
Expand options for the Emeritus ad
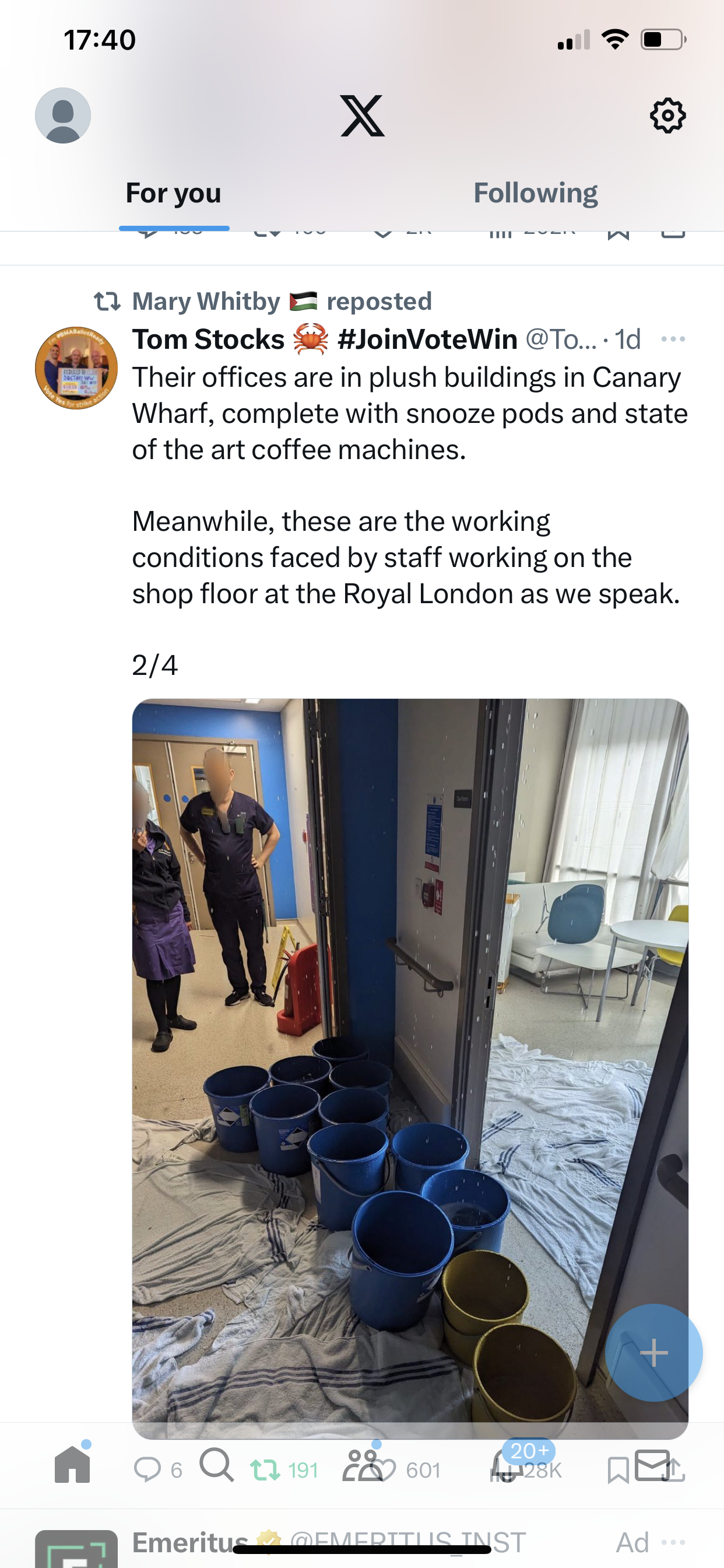click(673, 1542)
